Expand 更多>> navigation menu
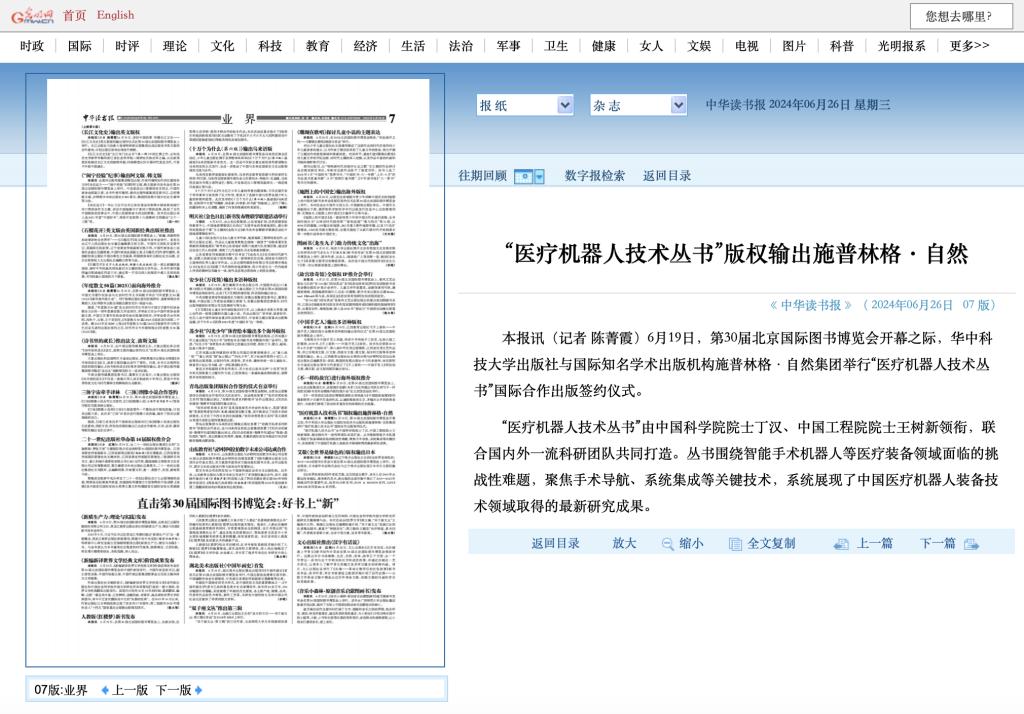This screenshot has height=714, width=1024. (x=969, y=46)
